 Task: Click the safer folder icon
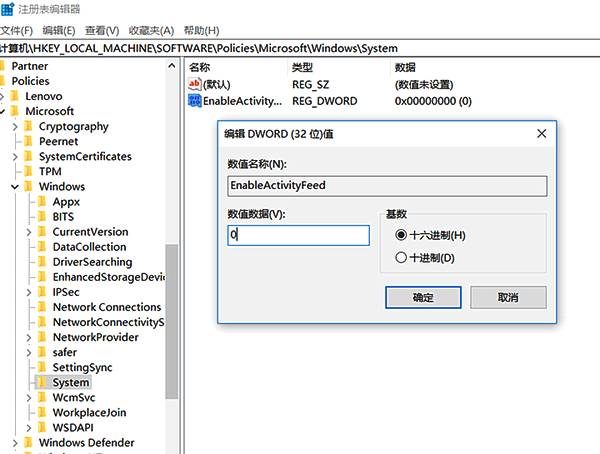[x=42, y=352]
